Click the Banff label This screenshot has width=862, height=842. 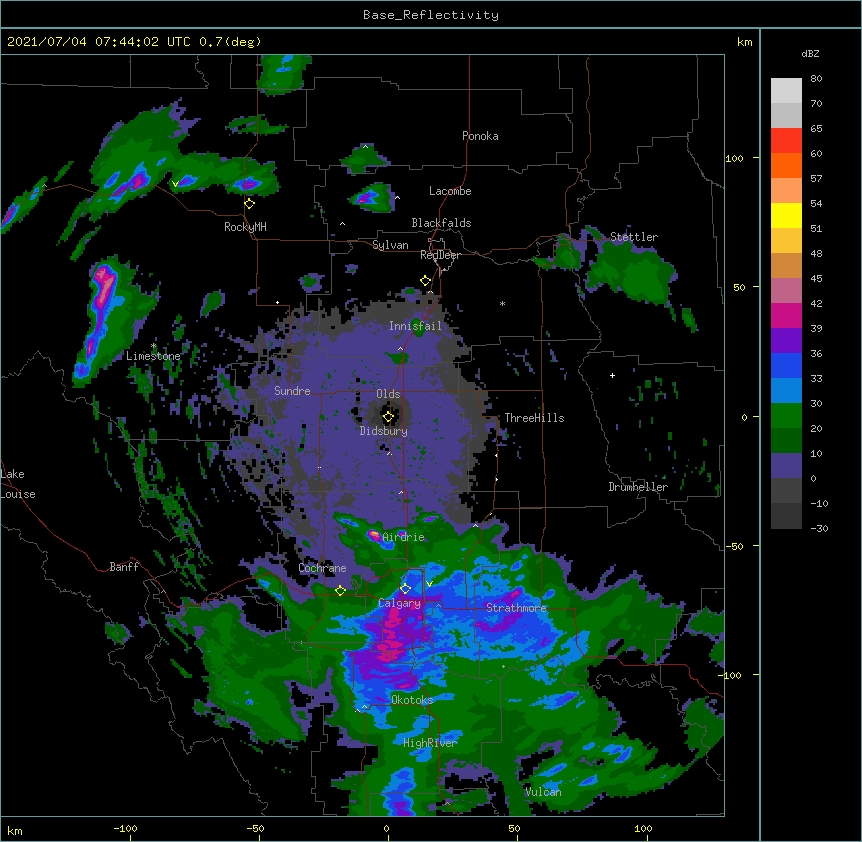tap(124, 567)
